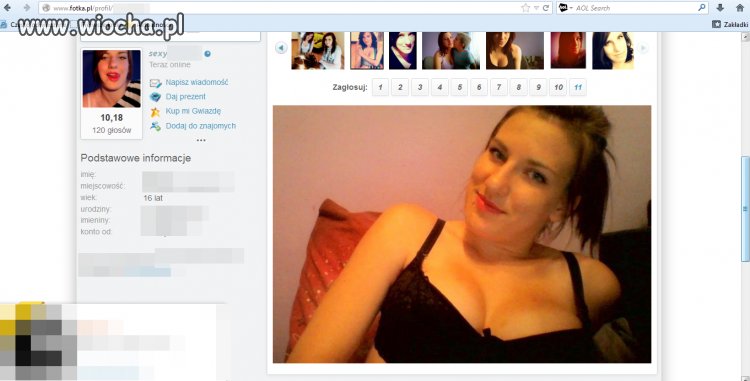The image size is (750, 381).
Task: Click the Daj prezent gift icon
Action: pyautogui.click(x=155, y=97)
